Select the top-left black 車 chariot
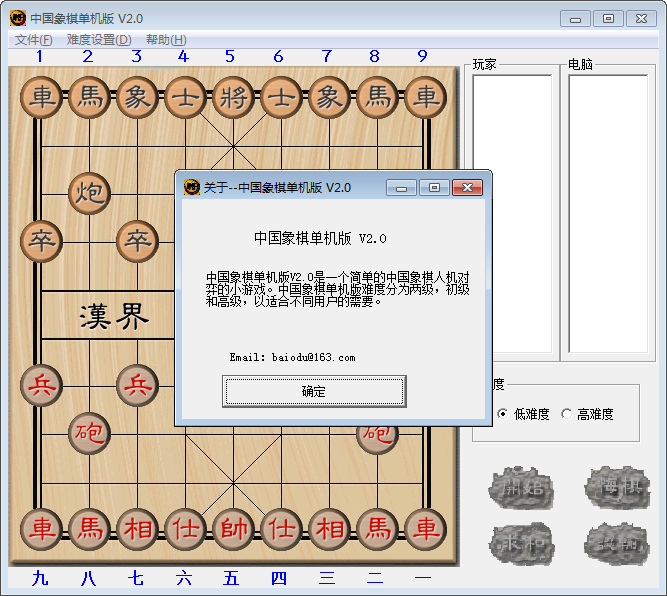 click(41, 97)
